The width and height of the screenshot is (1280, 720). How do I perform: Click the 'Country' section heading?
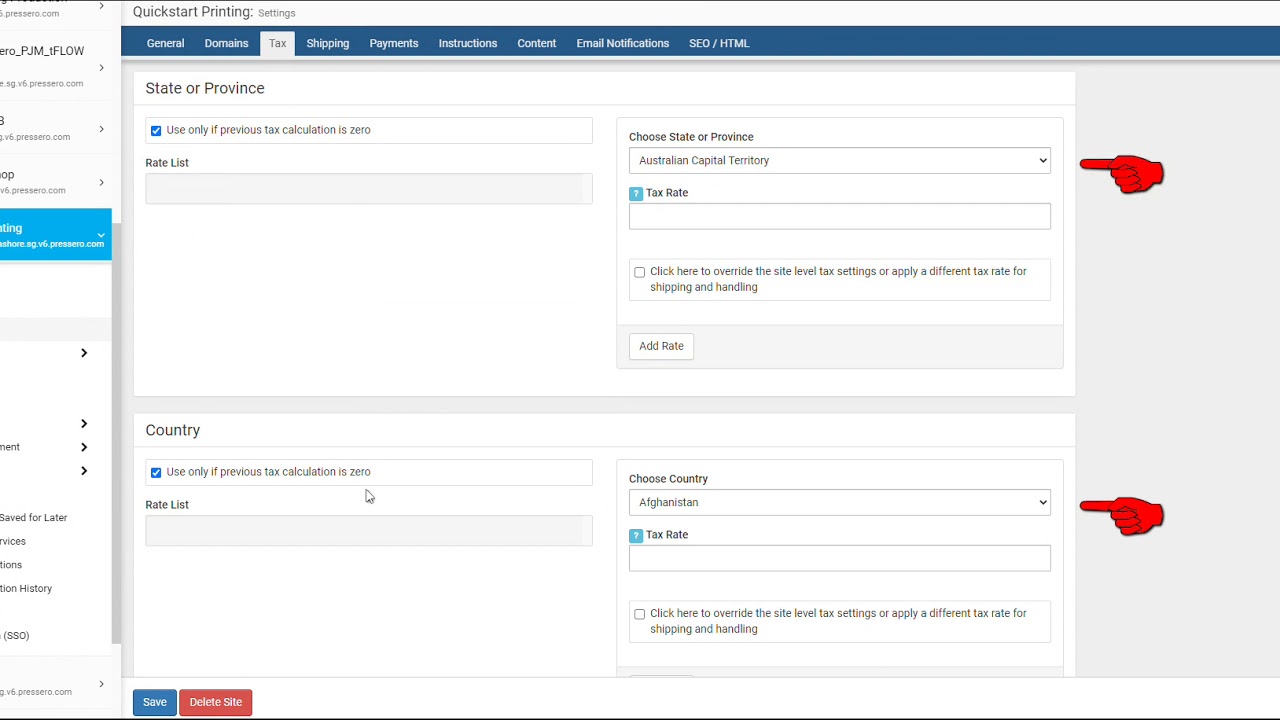(x=173, y=430)
